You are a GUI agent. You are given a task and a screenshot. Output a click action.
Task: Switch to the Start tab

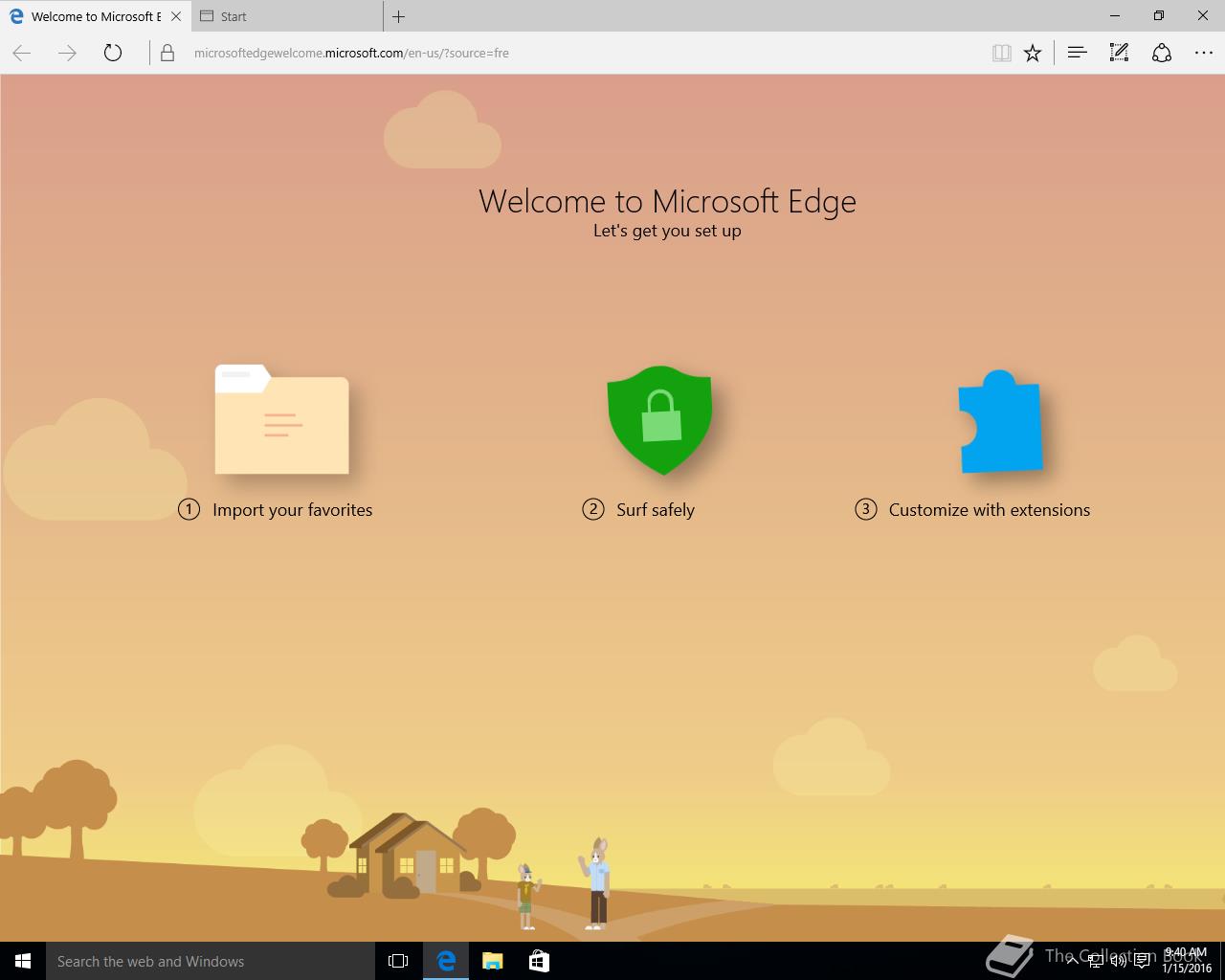287,16
